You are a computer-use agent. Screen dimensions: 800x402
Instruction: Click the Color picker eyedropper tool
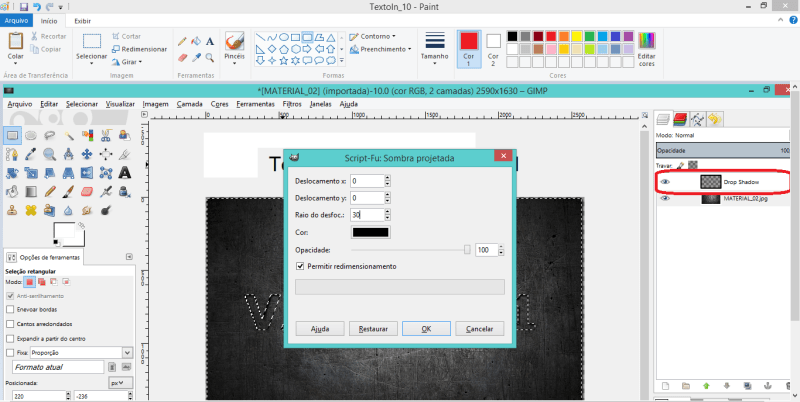[196, 57]
